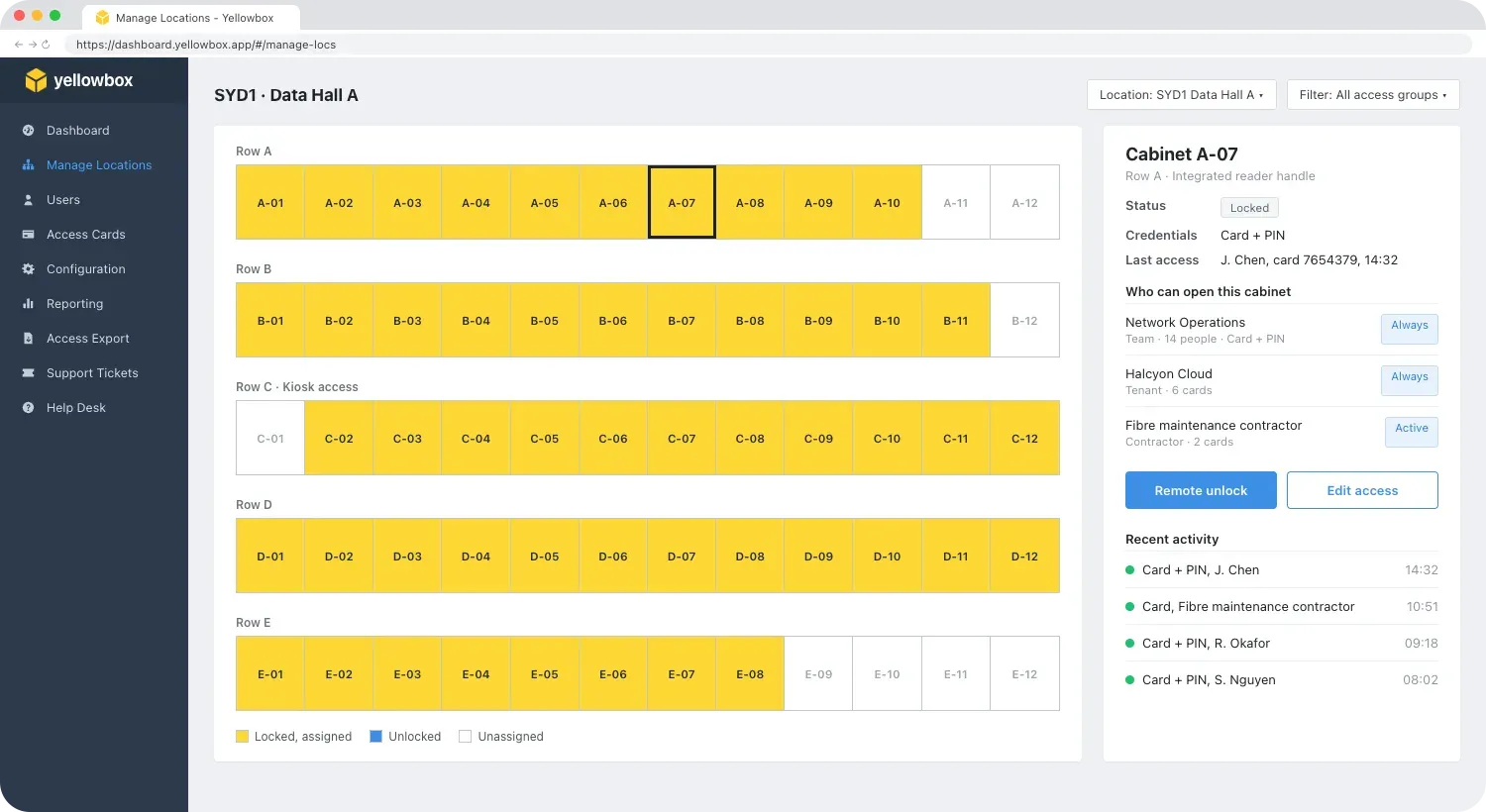Navigate to Access Export
This screenshot has width=1486, height=812.
coord(87,339)
